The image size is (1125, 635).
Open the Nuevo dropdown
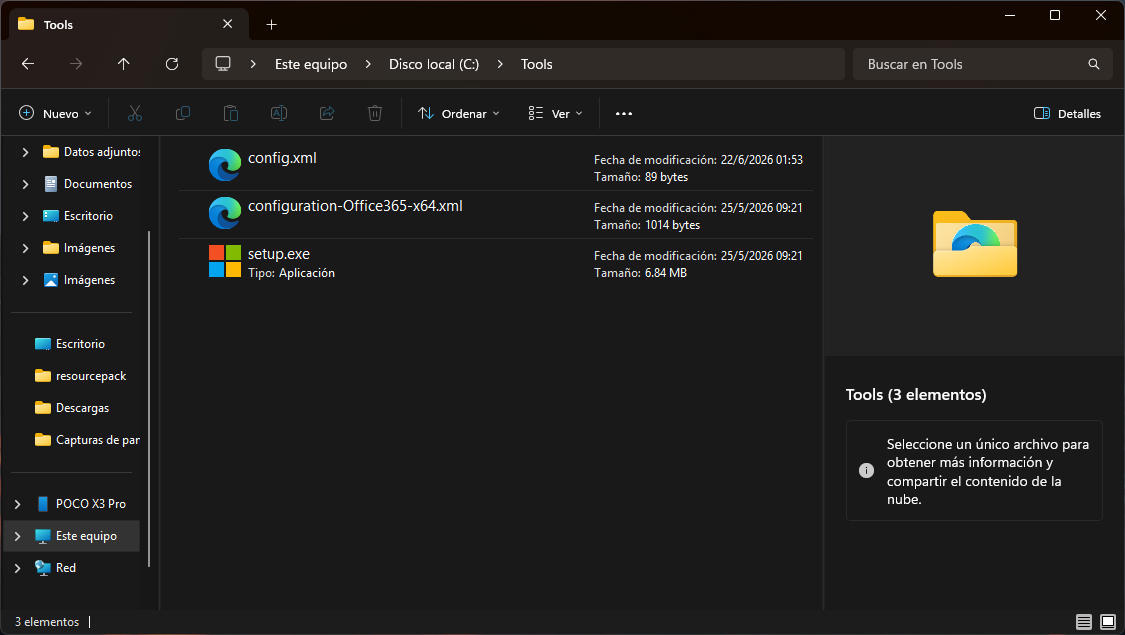pyautogui.click(x=56, y=113)
